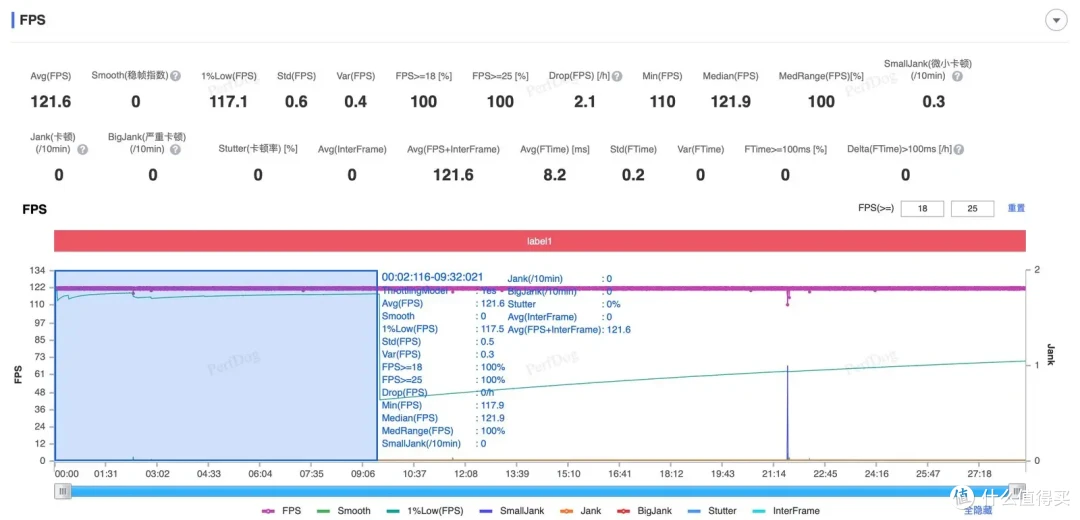
Task: Toggle the InterFrame series in the legend
Action: click(787, 511)
